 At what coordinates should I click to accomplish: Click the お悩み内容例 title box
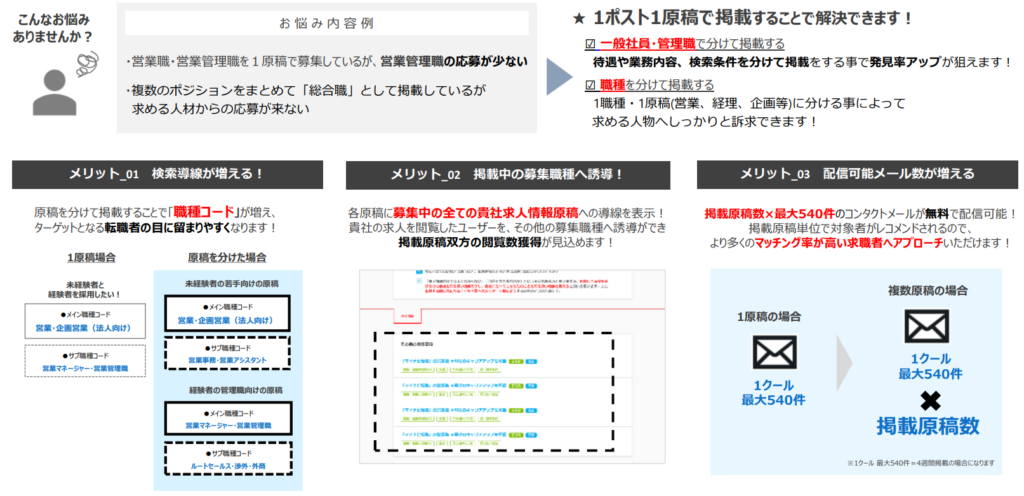[328, 23]
